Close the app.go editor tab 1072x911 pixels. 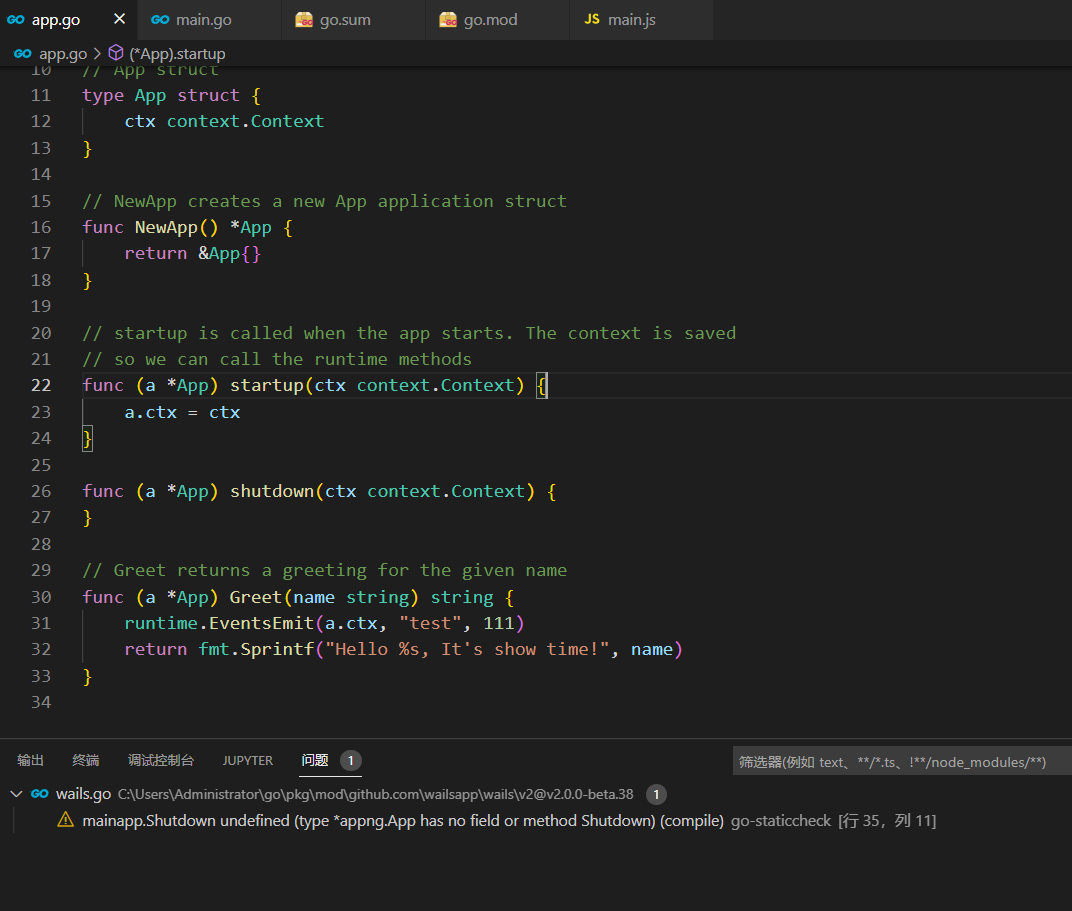click(x=117, y=19)
